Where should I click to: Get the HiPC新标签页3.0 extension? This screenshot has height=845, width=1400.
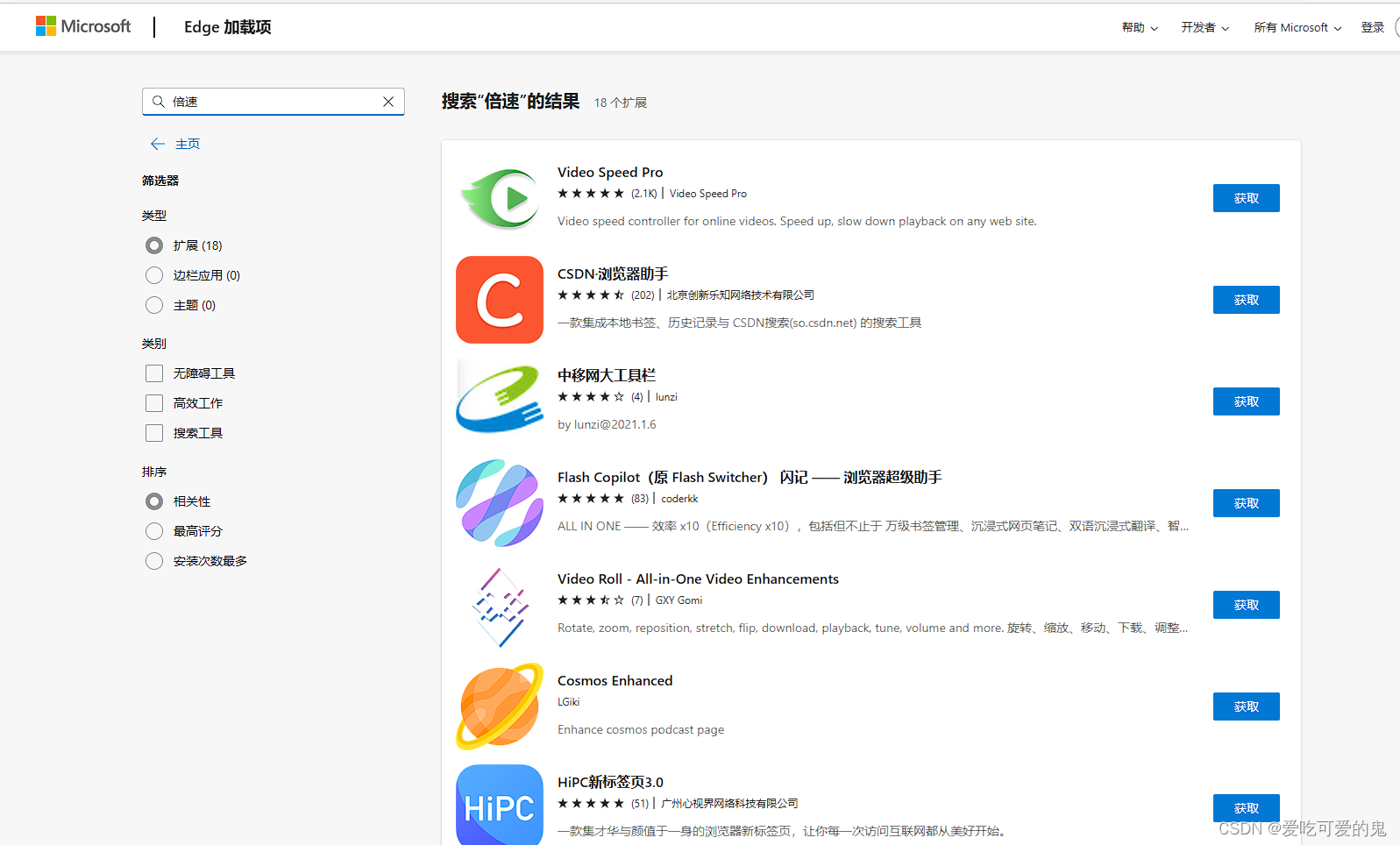[1246, 808]
